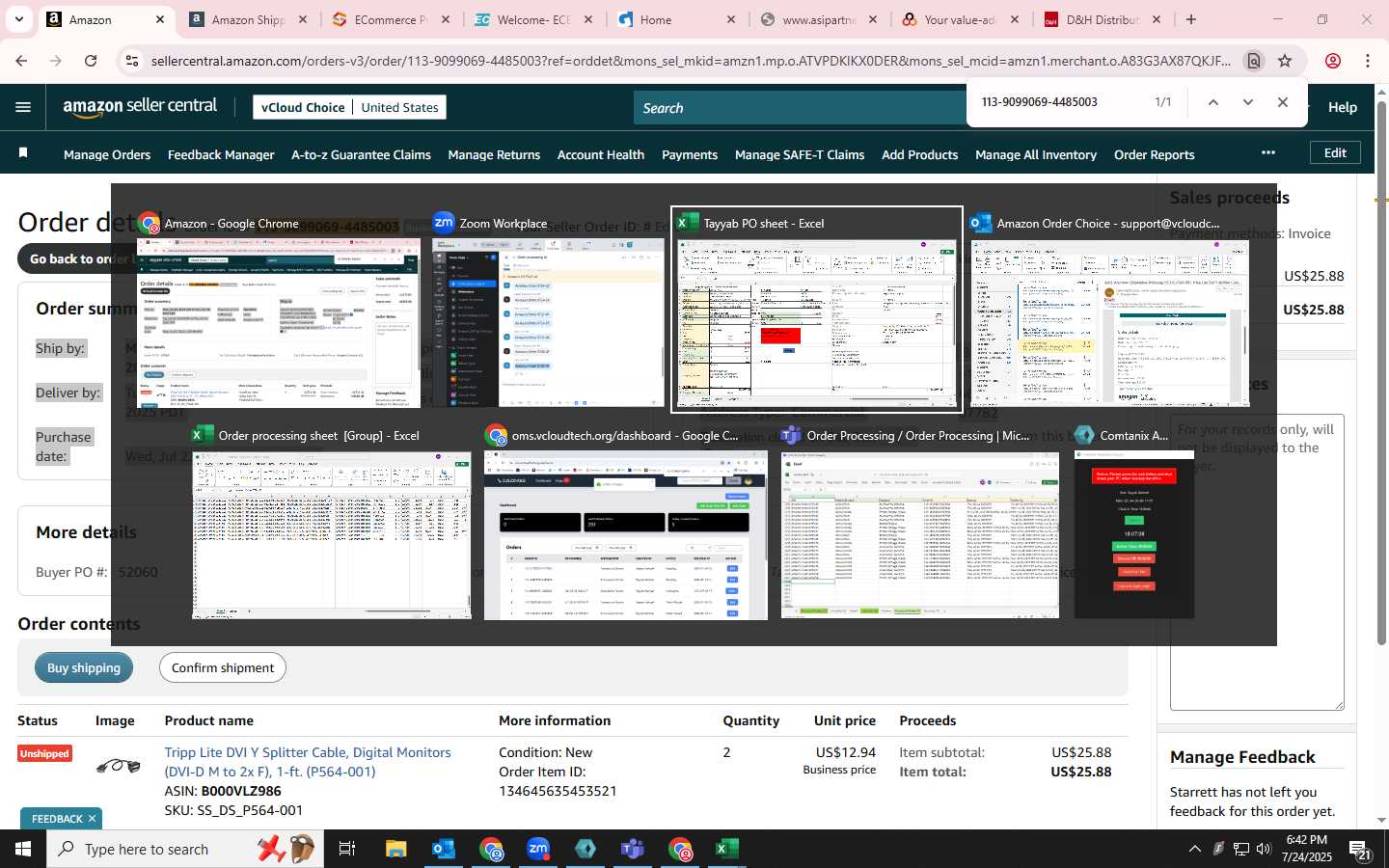
Task: Click the Buy shipping button
Action: 84,667
